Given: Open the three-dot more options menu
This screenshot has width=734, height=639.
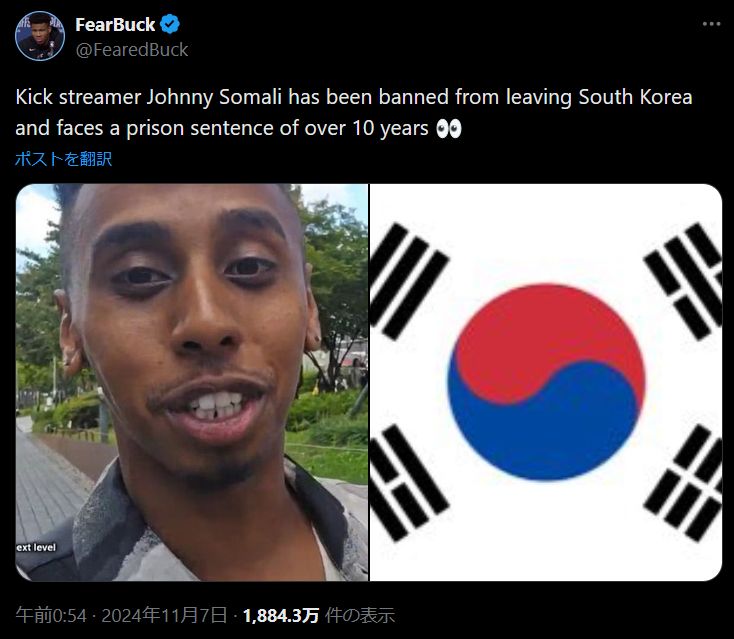Looking at the screenshot, I should [x=711, y=24].
